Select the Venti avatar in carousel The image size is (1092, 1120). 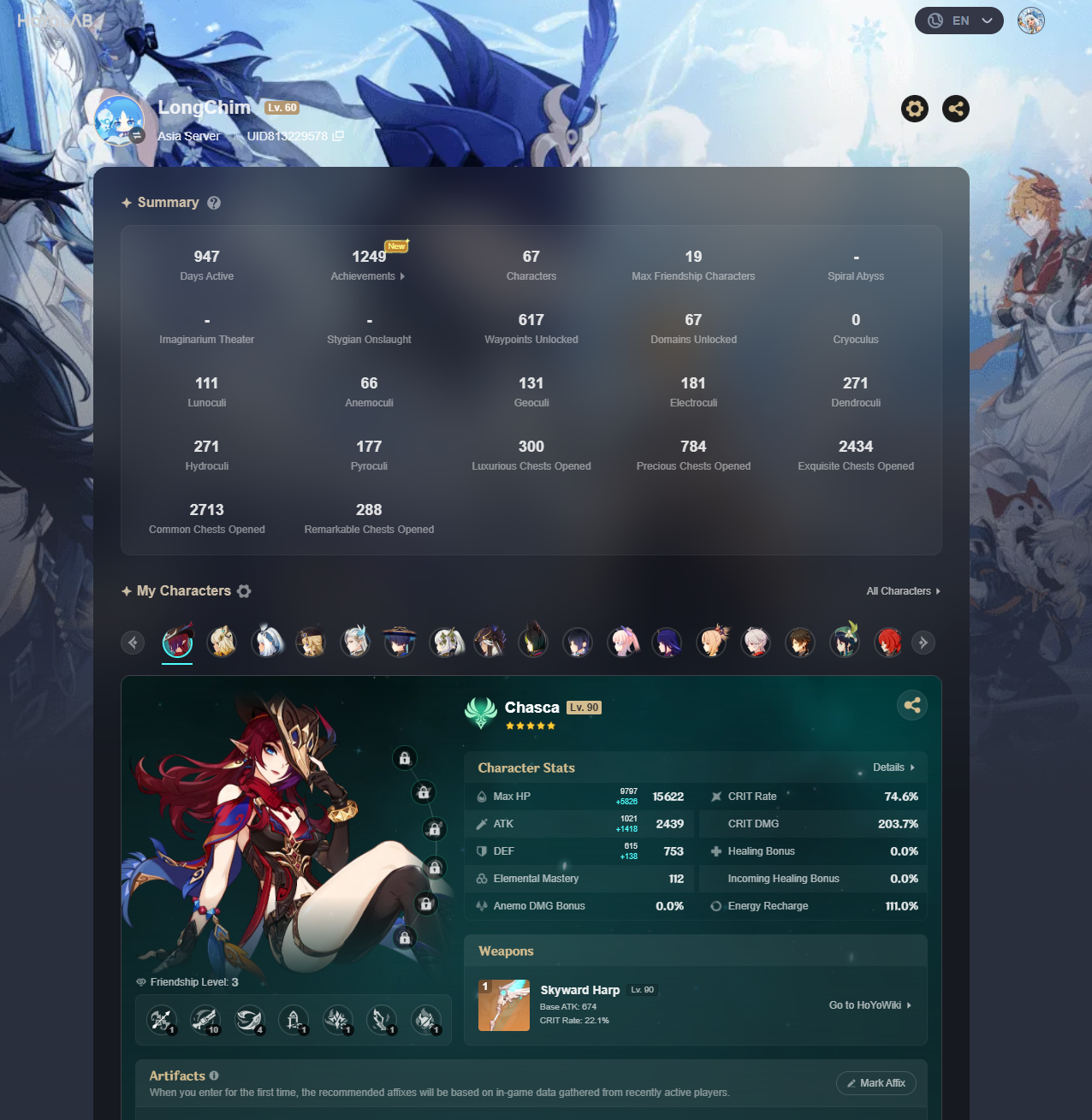click(x=845, y=642)
